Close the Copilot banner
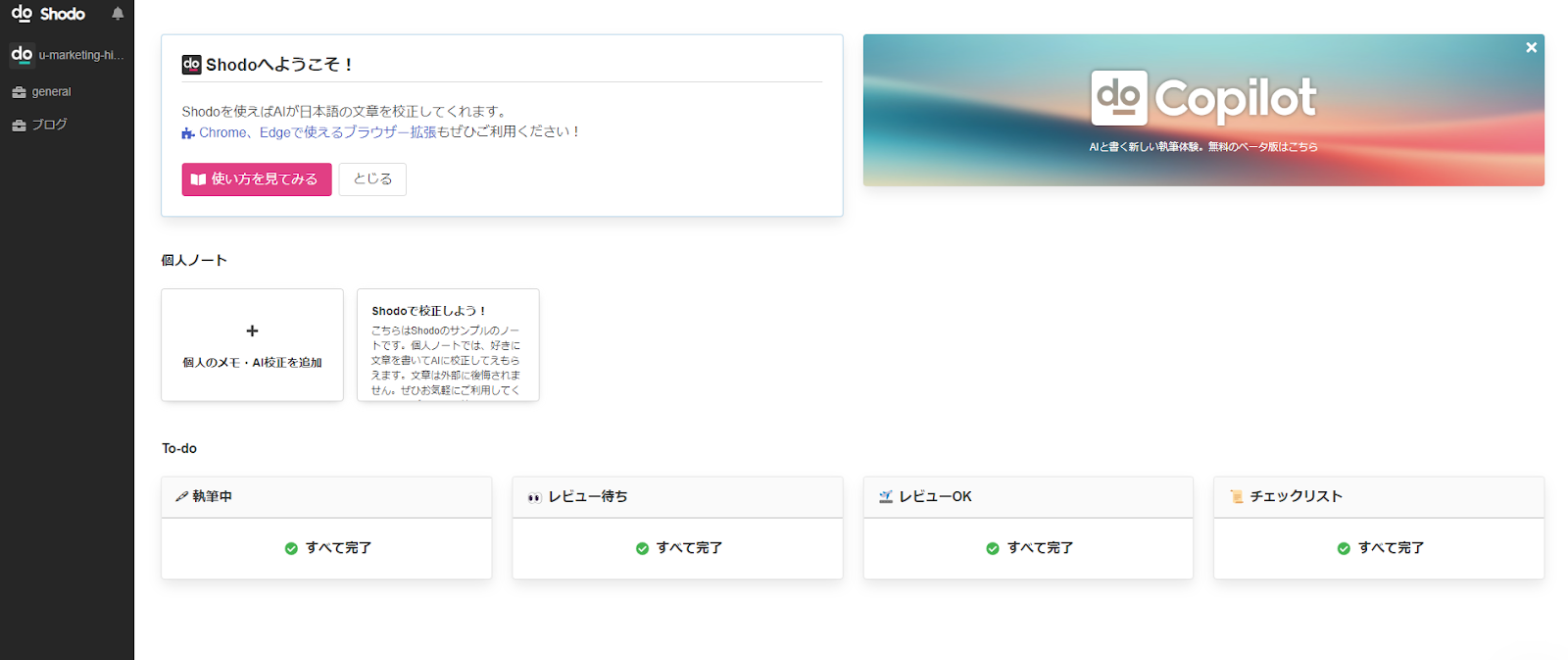Viewport: 1568px width, 660px height. (x=1531, y=47)
